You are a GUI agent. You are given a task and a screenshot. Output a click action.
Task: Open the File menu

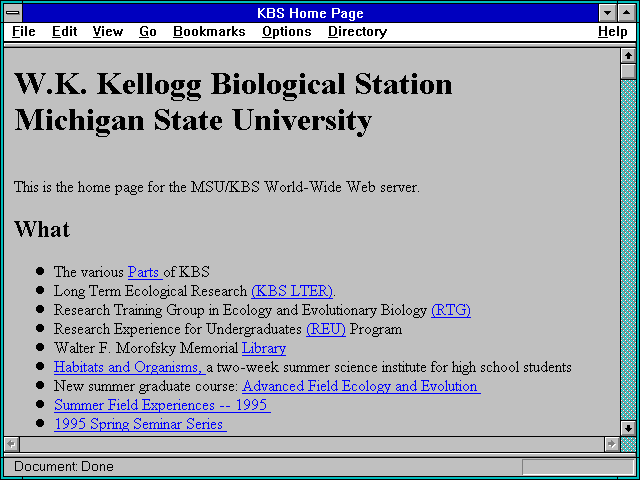24,32
